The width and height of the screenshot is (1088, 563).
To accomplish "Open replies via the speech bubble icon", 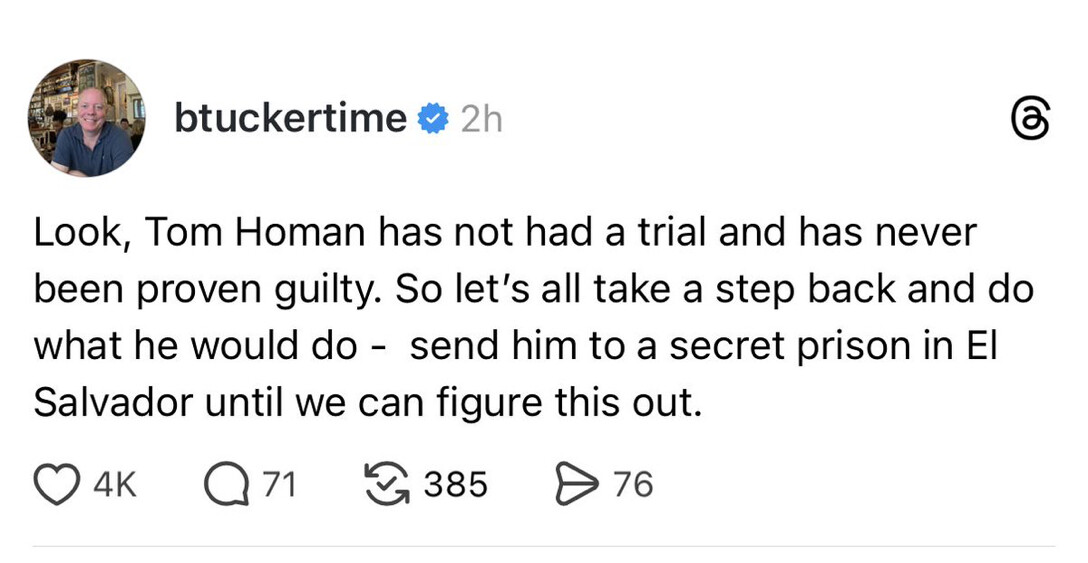I will (x=225, y=484).
